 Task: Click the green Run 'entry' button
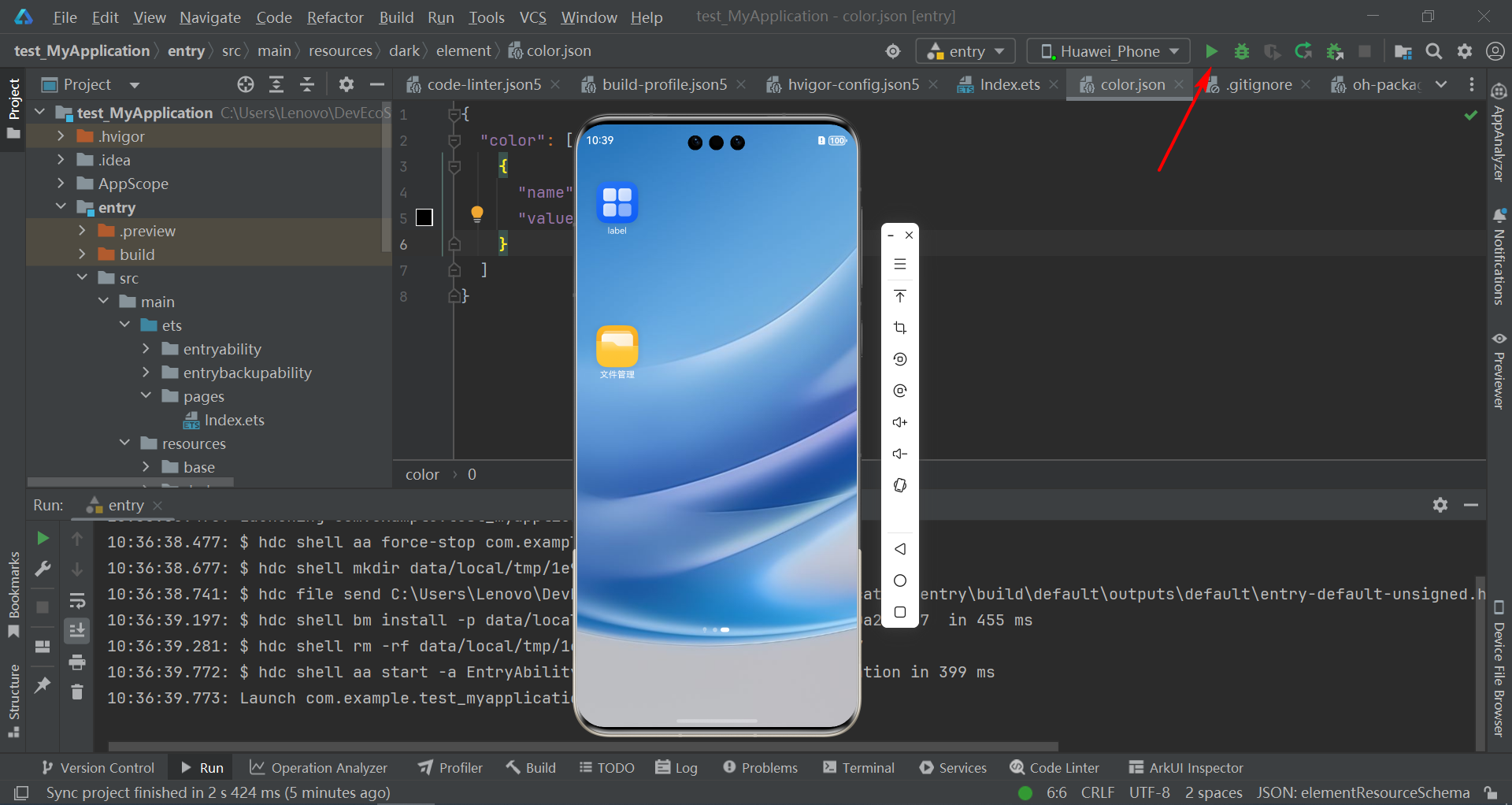tap(1211, 51)
